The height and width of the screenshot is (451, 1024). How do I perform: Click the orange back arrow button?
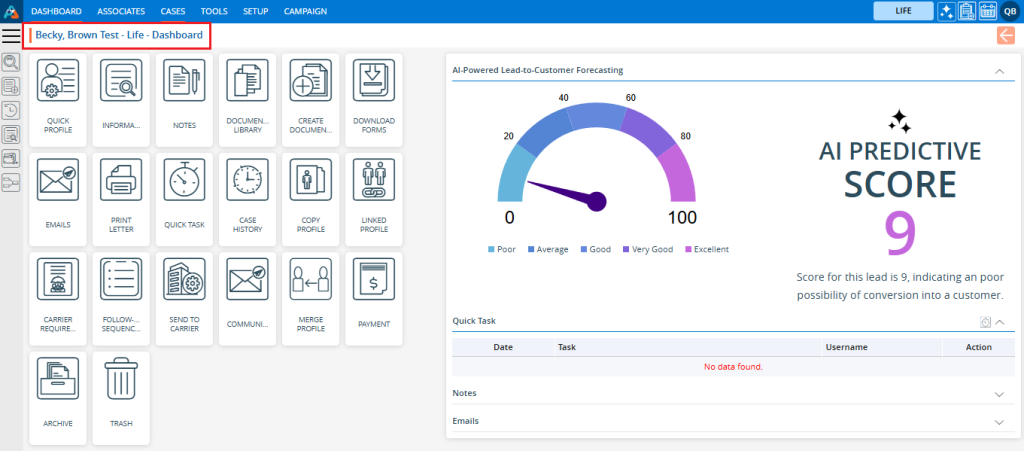point(1005,36)
